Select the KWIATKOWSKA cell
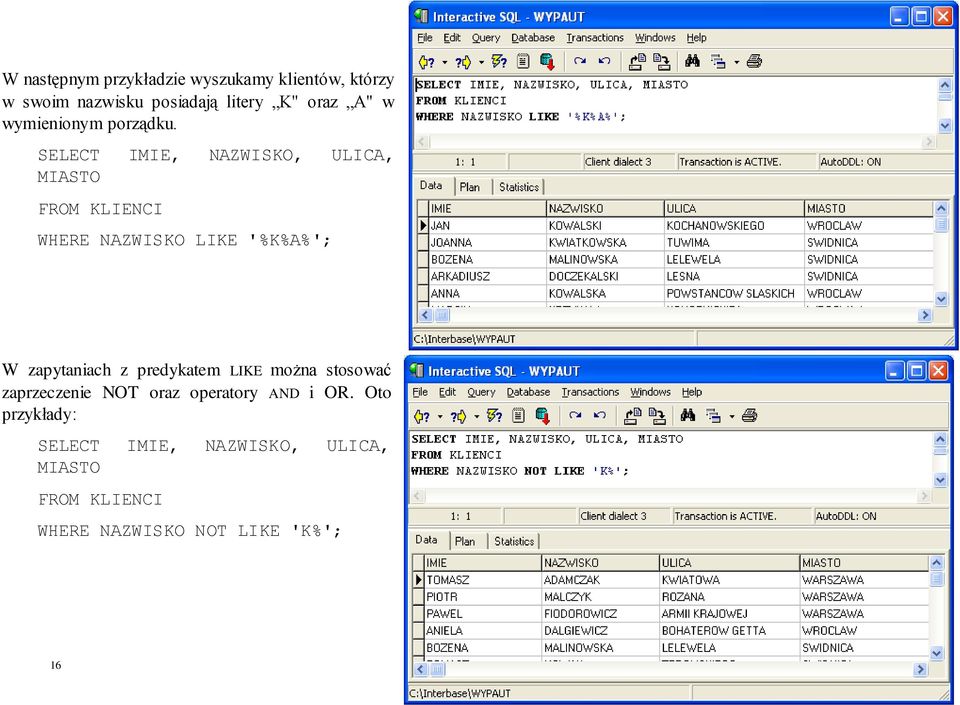Screen dimensions: 960x705 click(x=604, y=243)
